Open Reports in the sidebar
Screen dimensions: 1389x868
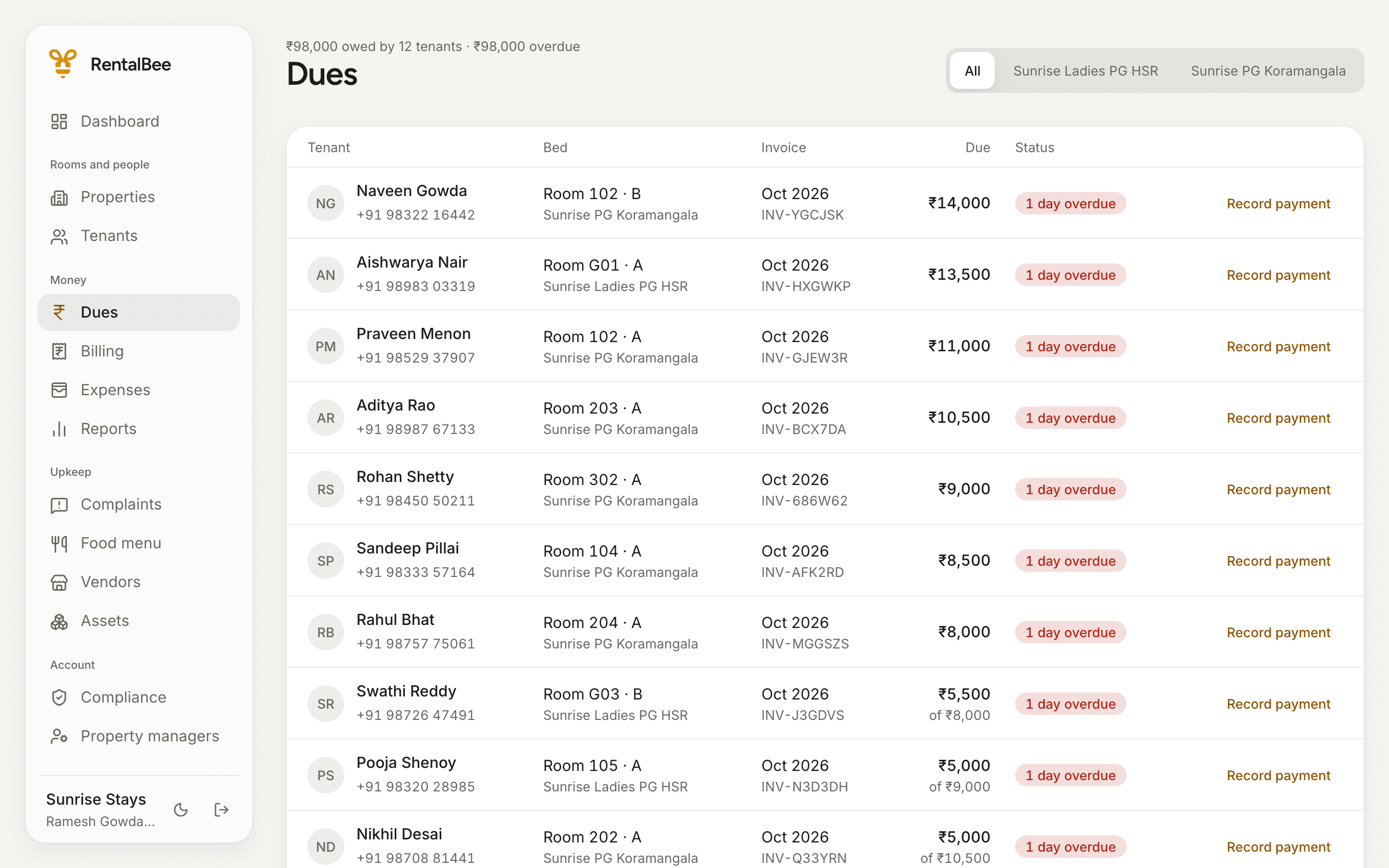click(139, 429)
